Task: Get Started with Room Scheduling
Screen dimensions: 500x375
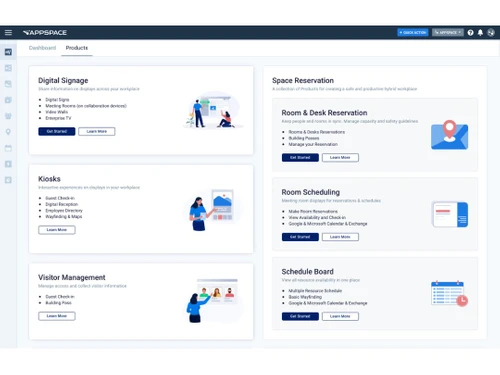Action: coord(300,237)
